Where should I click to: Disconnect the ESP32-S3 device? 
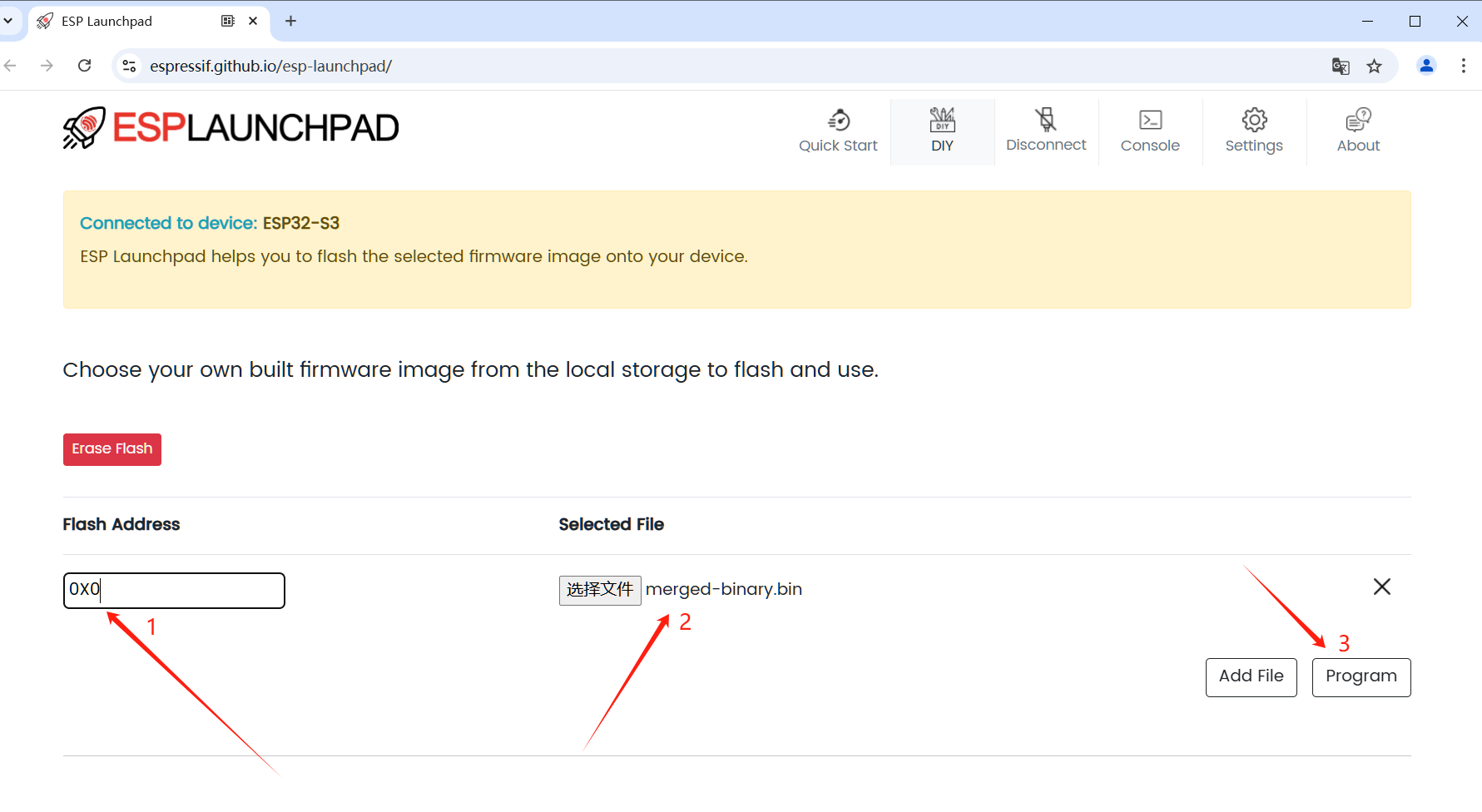(1046, 131)
